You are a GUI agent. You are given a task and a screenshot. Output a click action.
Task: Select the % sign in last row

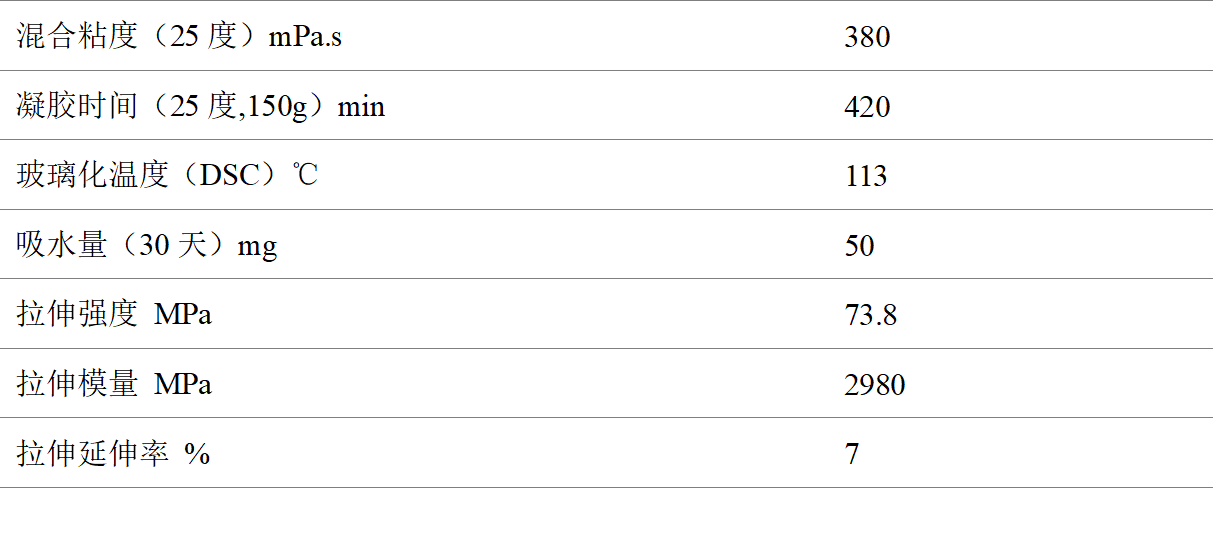[197, 454]
